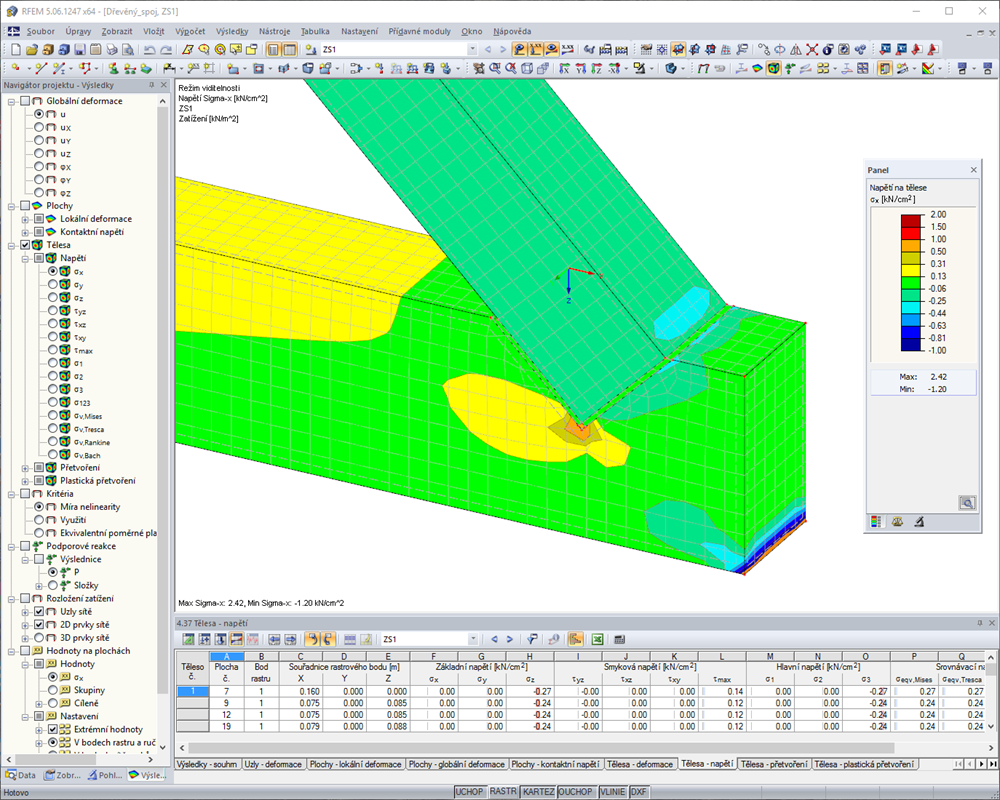This screenshot has height=800, width=1000.
Task: Click the Save floppy disk icon
Action: [80, 49]
